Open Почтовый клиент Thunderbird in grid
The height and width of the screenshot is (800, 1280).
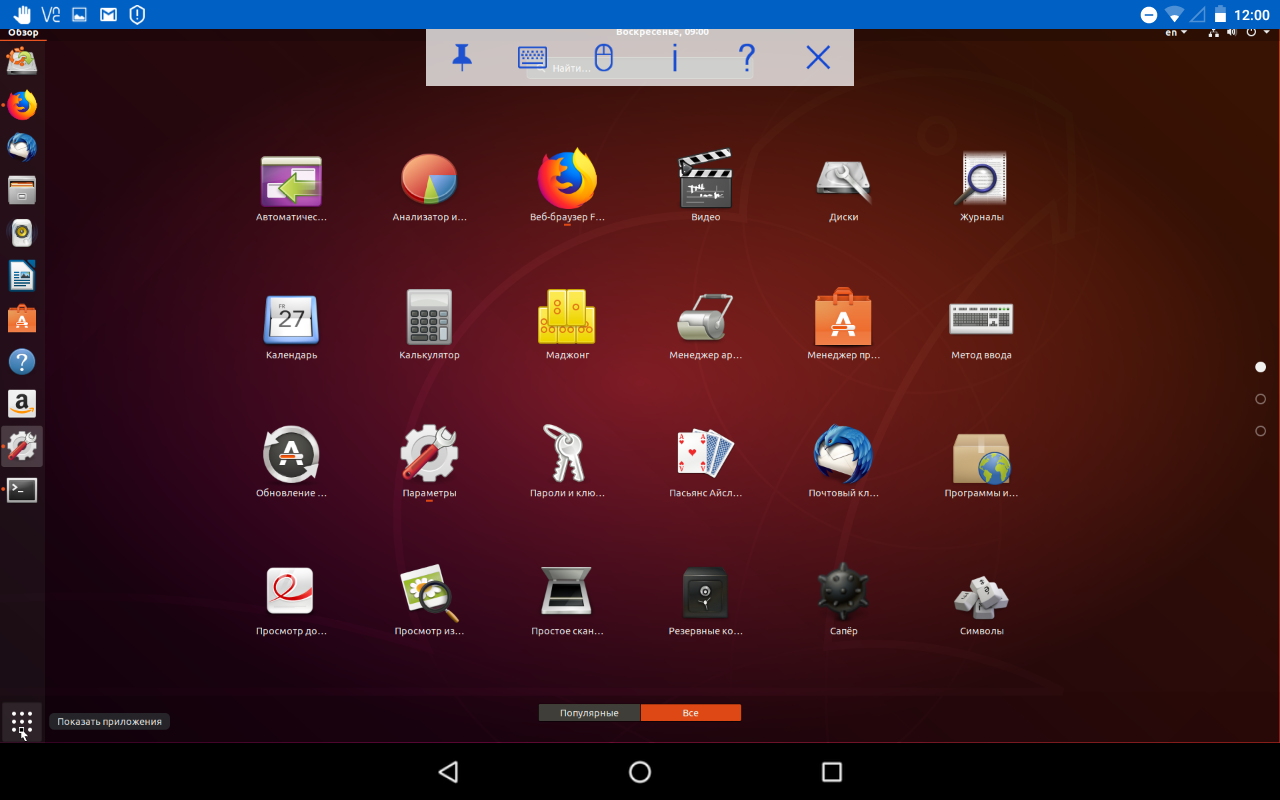[843, 464]
